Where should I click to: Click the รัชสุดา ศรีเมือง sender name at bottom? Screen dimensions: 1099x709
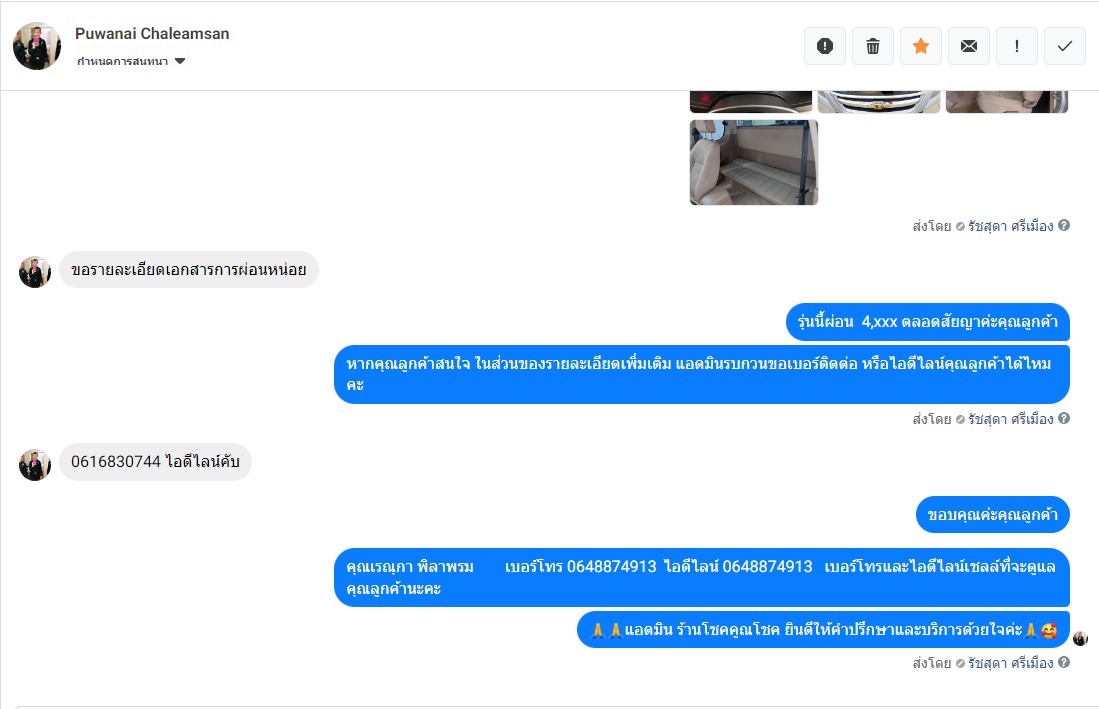[1011, 663]
